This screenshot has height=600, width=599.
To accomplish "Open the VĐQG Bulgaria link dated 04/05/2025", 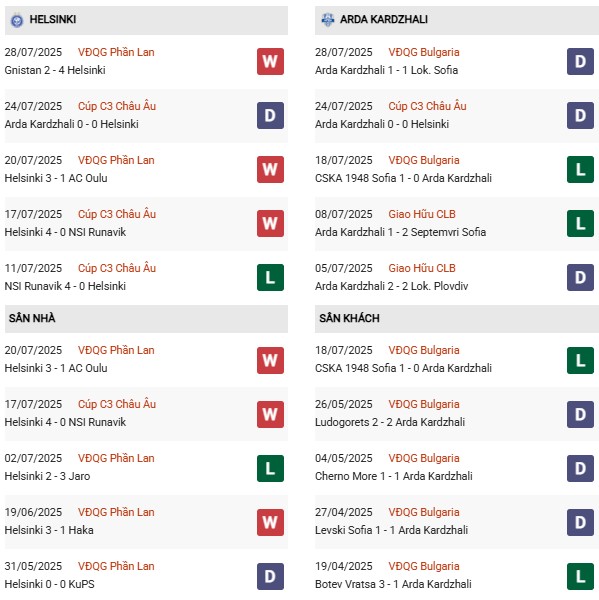I will pos(424,458).
